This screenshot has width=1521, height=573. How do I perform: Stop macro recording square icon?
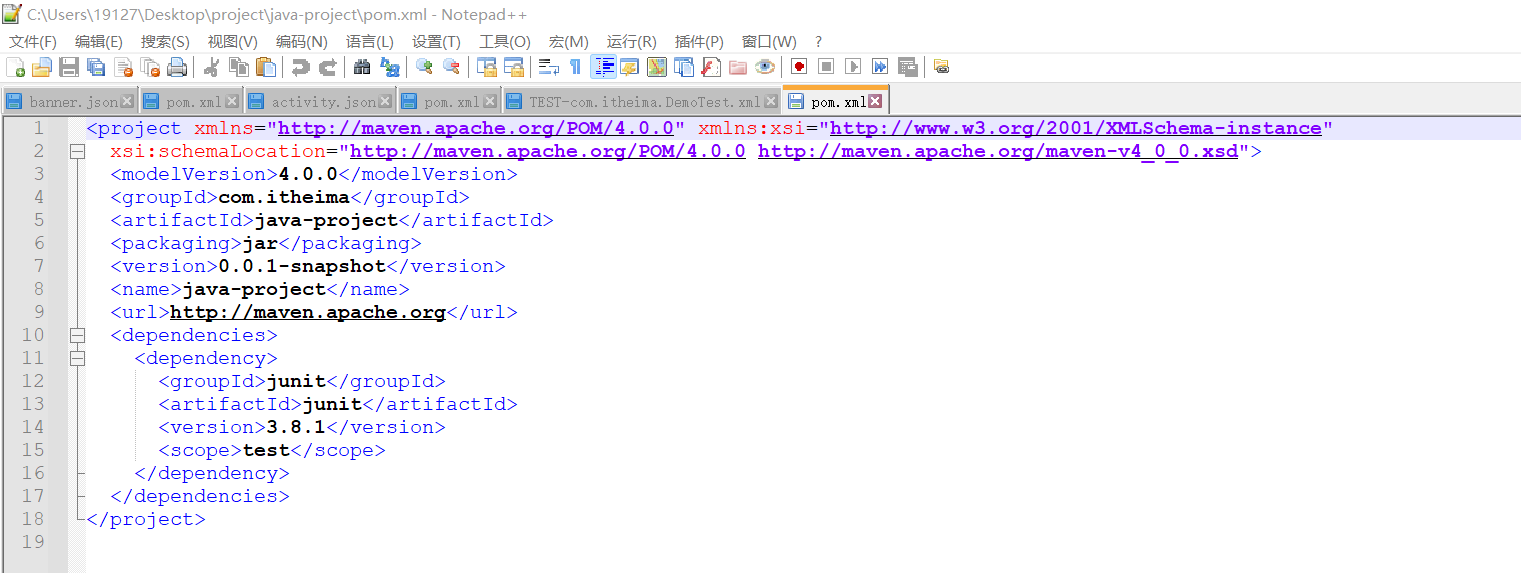tap(826, 67)
